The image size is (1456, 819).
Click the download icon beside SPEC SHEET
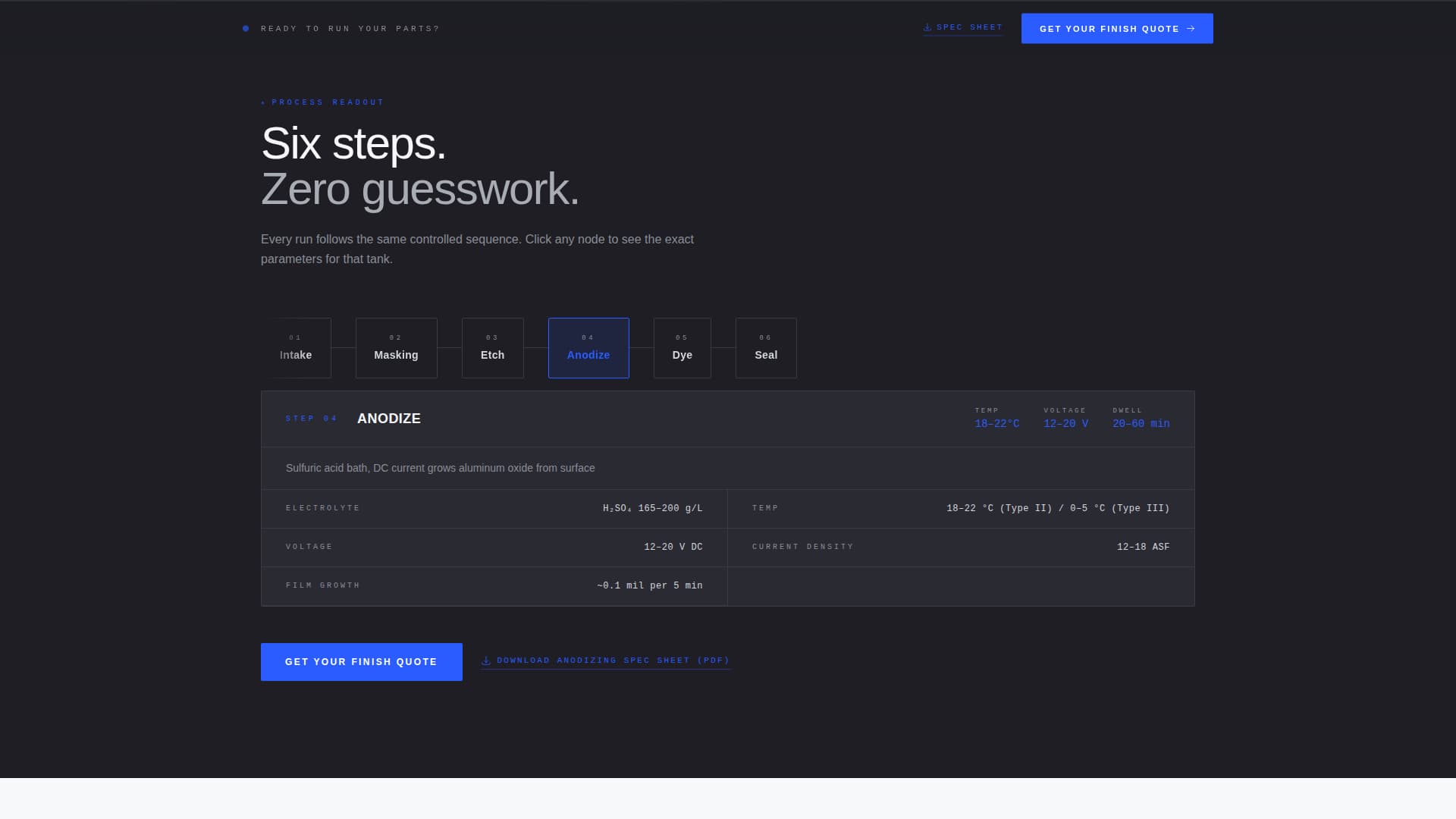tap(927, 27)
